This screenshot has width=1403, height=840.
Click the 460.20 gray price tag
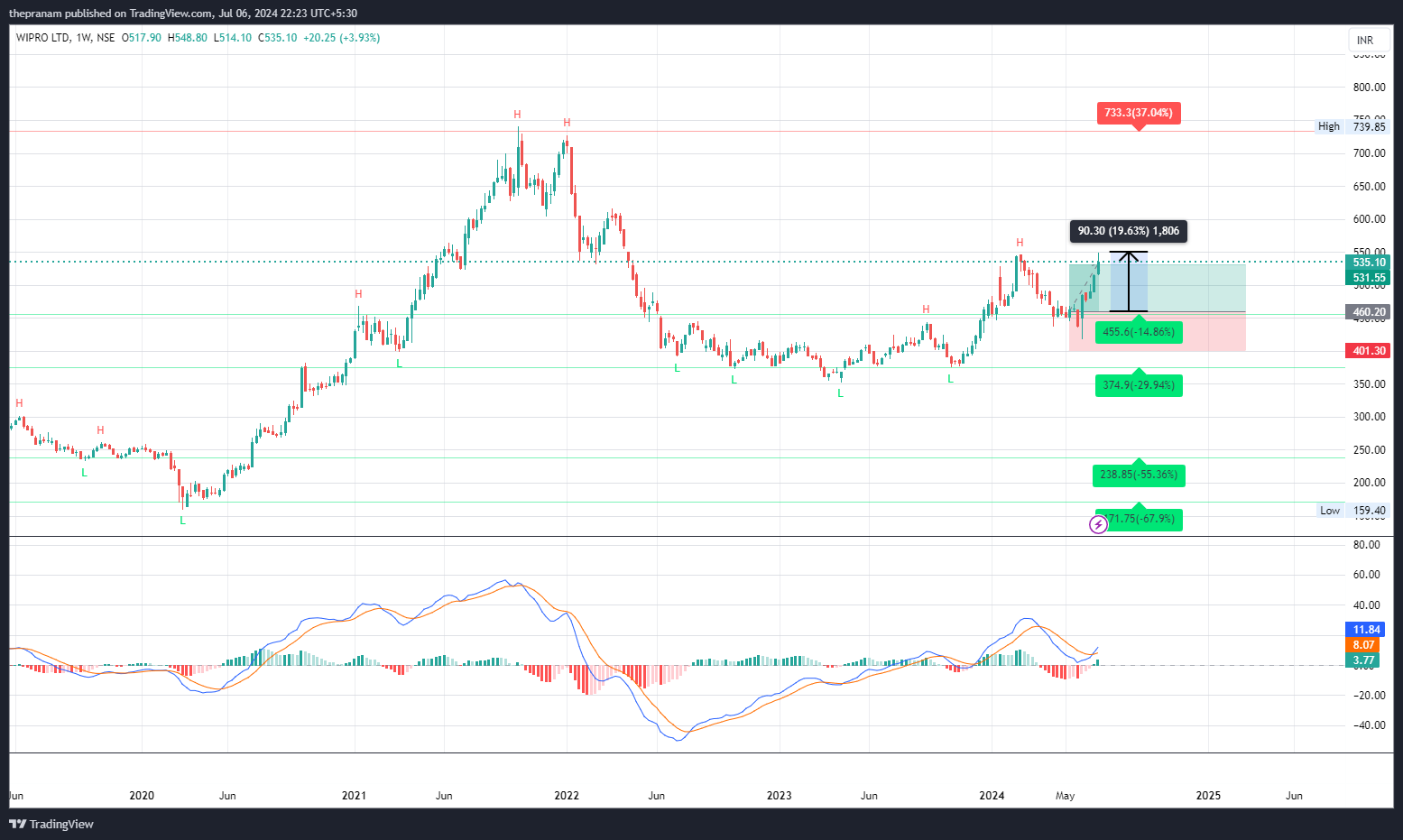pos(1369,312)
